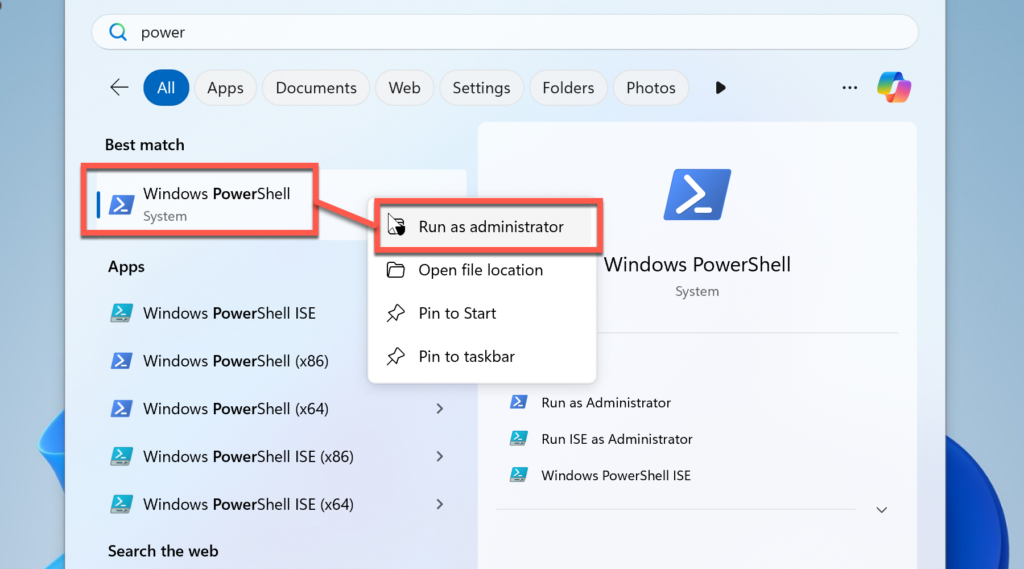This screenshot has width=1024, height=569.
Task: Expand Windows PowerShell ISE (x86) chevron
Action: [x=440, y=456]
